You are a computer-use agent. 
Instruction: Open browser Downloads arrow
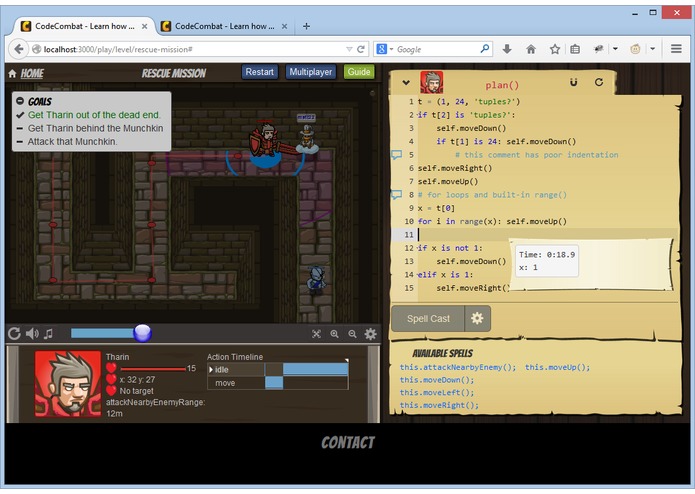pyautogui.click(x=507, y=49)
